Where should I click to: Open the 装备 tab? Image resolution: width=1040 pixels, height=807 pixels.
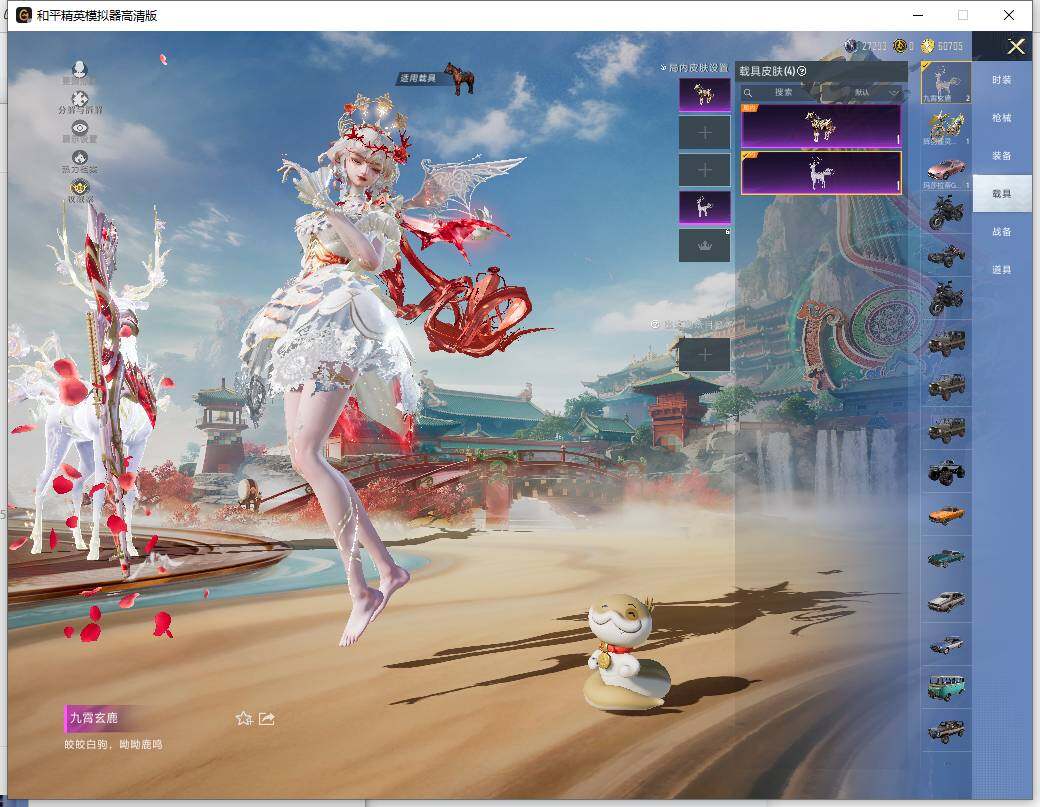pos(1001,156)
